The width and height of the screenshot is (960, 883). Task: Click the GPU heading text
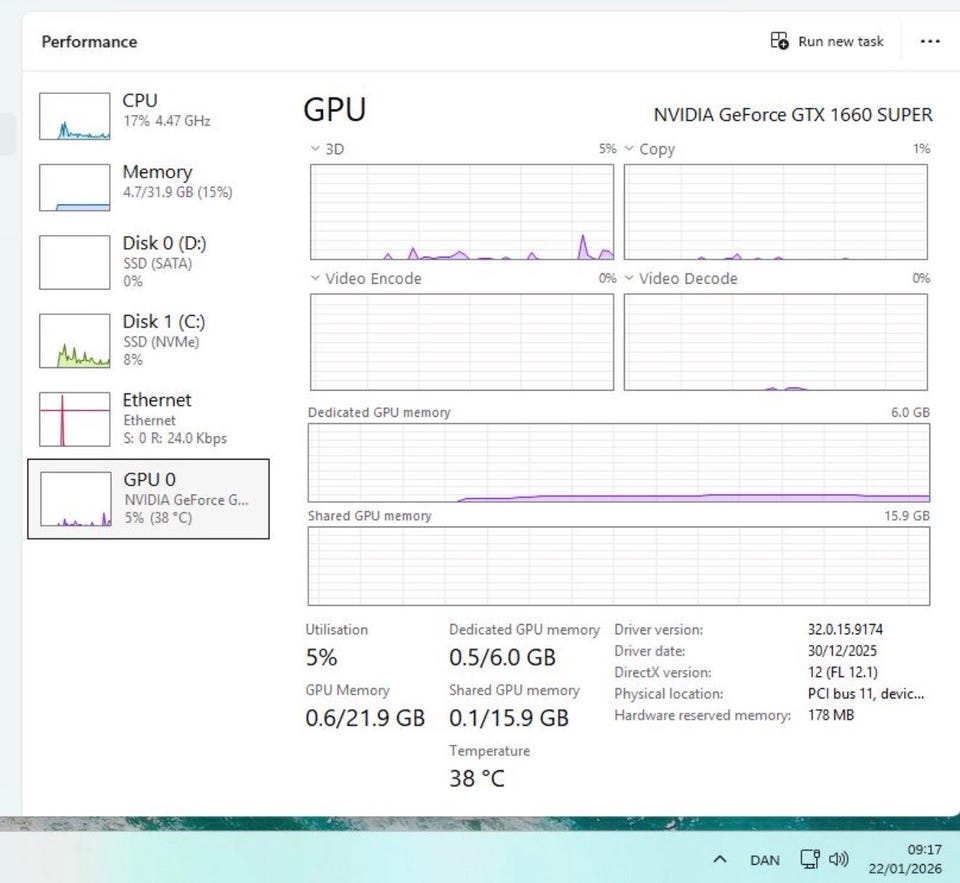334,110
